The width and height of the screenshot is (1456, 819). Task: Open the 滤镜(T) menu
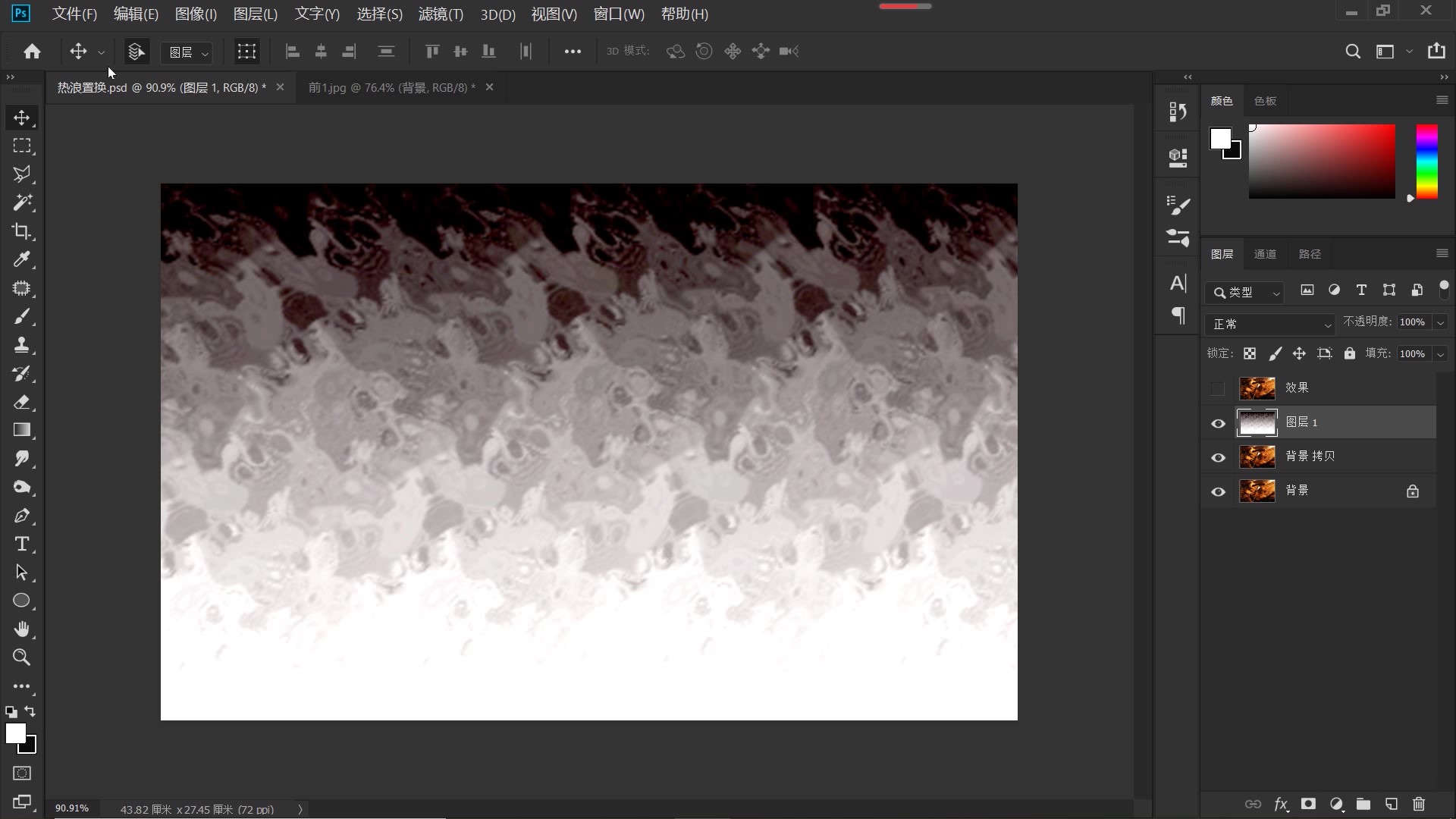(441, 14)
